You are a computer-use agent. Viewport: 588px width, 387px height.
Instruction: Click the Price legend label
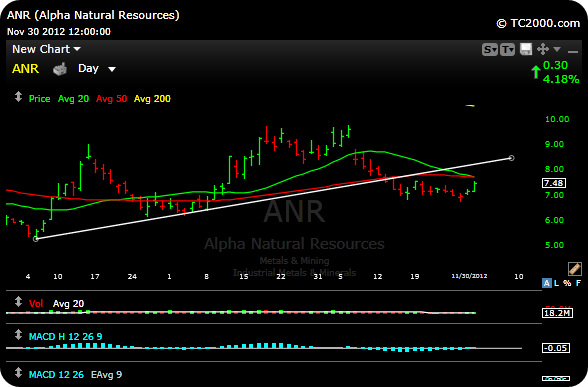[x=39, y=99]
